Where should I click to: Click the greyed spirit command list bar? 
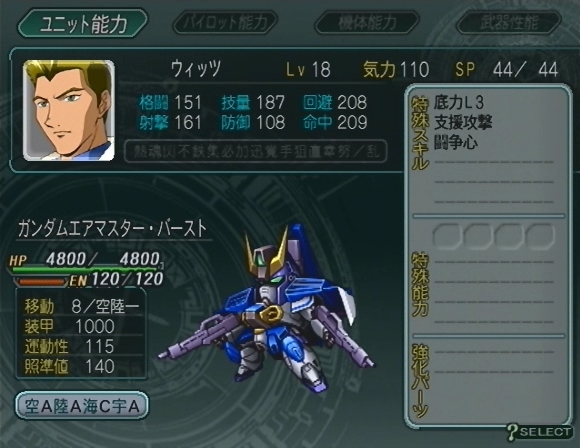click(256, 151)
